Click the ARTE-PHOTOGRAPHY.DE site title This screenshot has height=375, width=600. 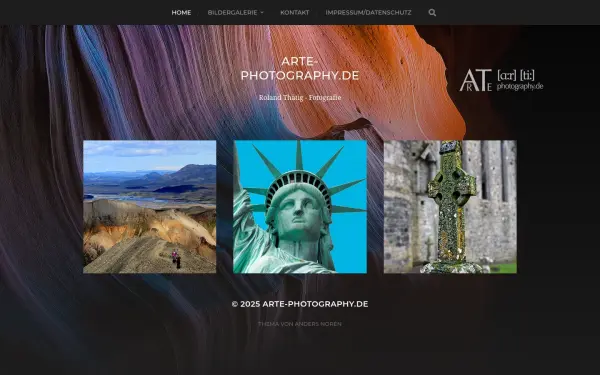coord(300,68)
